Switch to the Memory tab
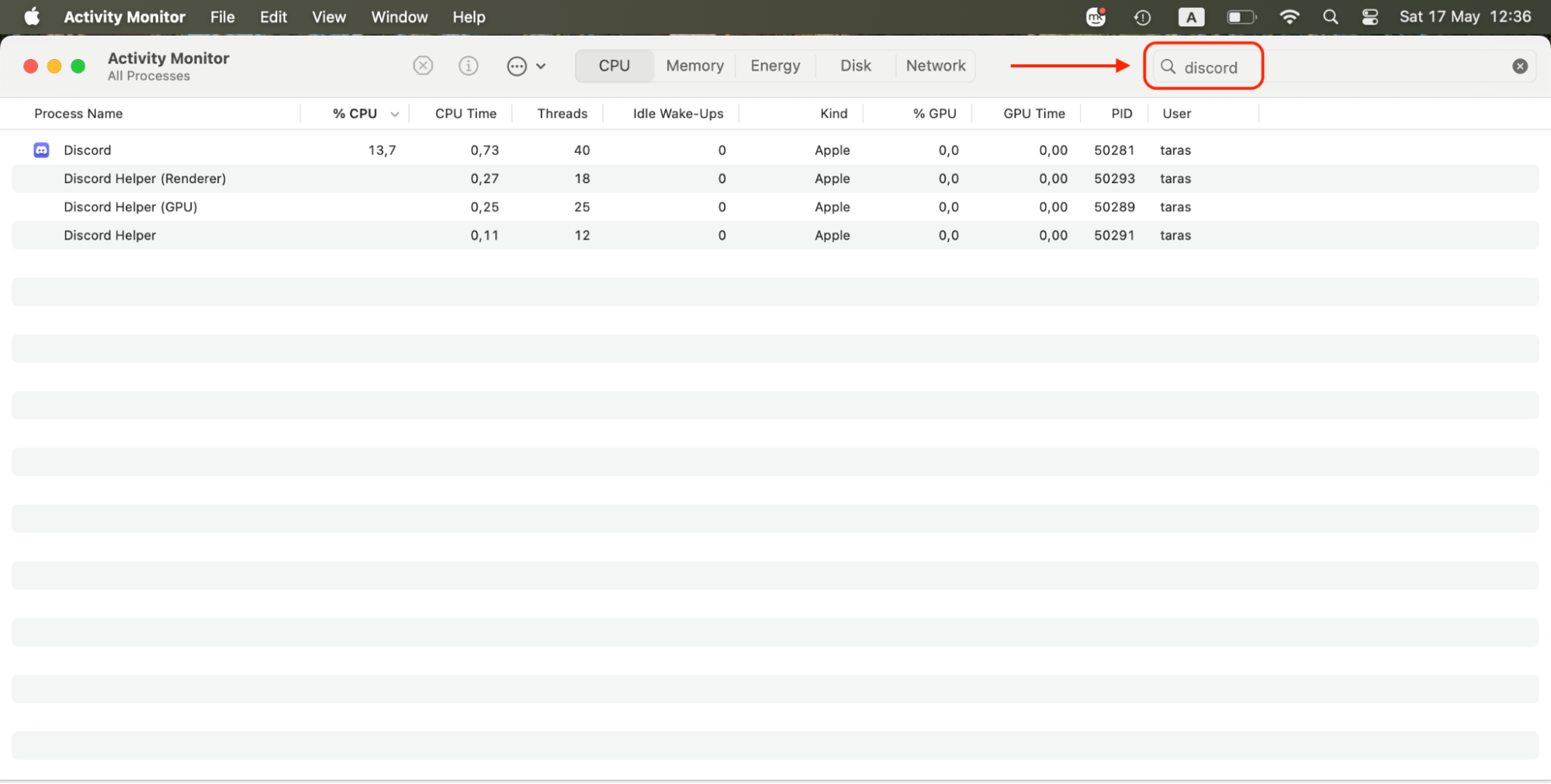The width and height of the screenshot is (1551, 784). click(x=694, y=66)
